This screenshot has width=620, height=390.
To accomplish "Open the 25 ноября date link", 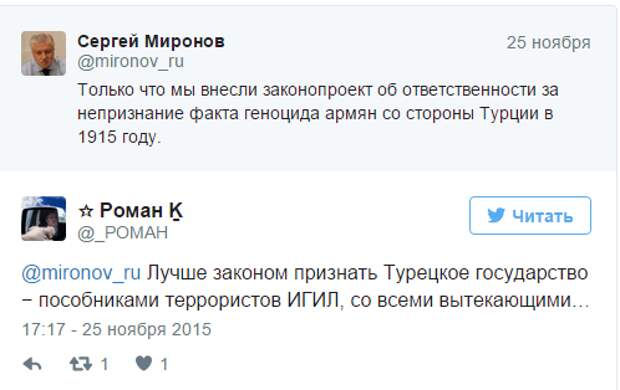I will pyautogui.click(x=549, y=42).
